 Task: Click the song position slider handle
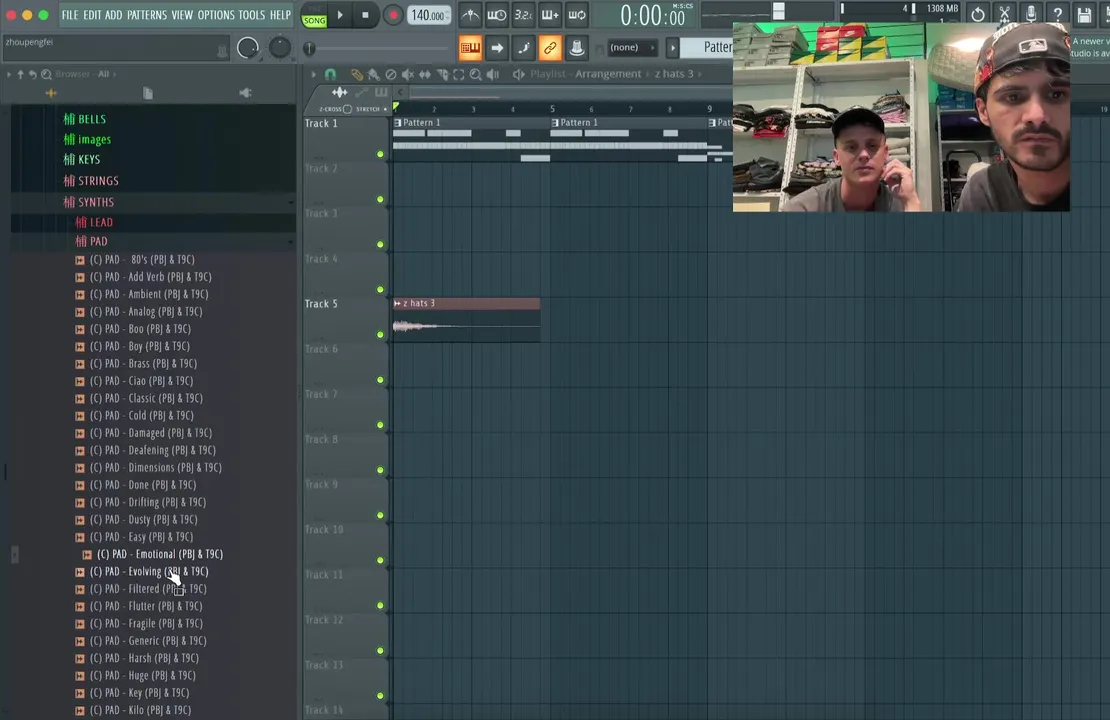(x=309, y=49)
